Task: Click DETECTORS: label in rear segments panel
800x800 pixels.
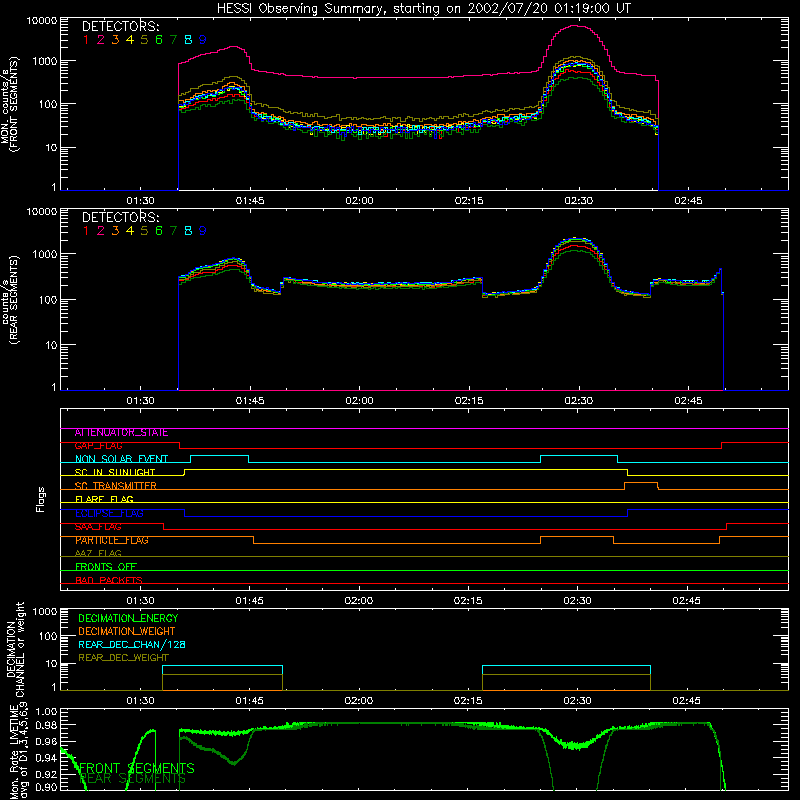Action: (121, 217)
